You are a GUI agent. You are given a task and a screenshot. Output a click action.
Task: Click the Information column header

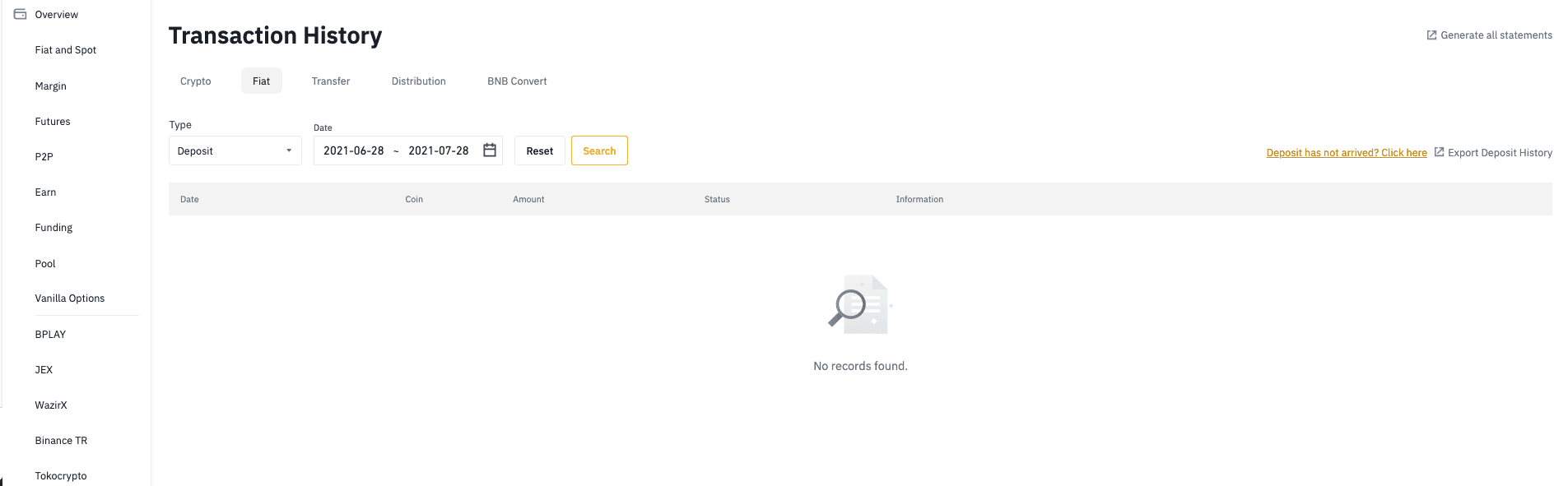tap(919, 199)
